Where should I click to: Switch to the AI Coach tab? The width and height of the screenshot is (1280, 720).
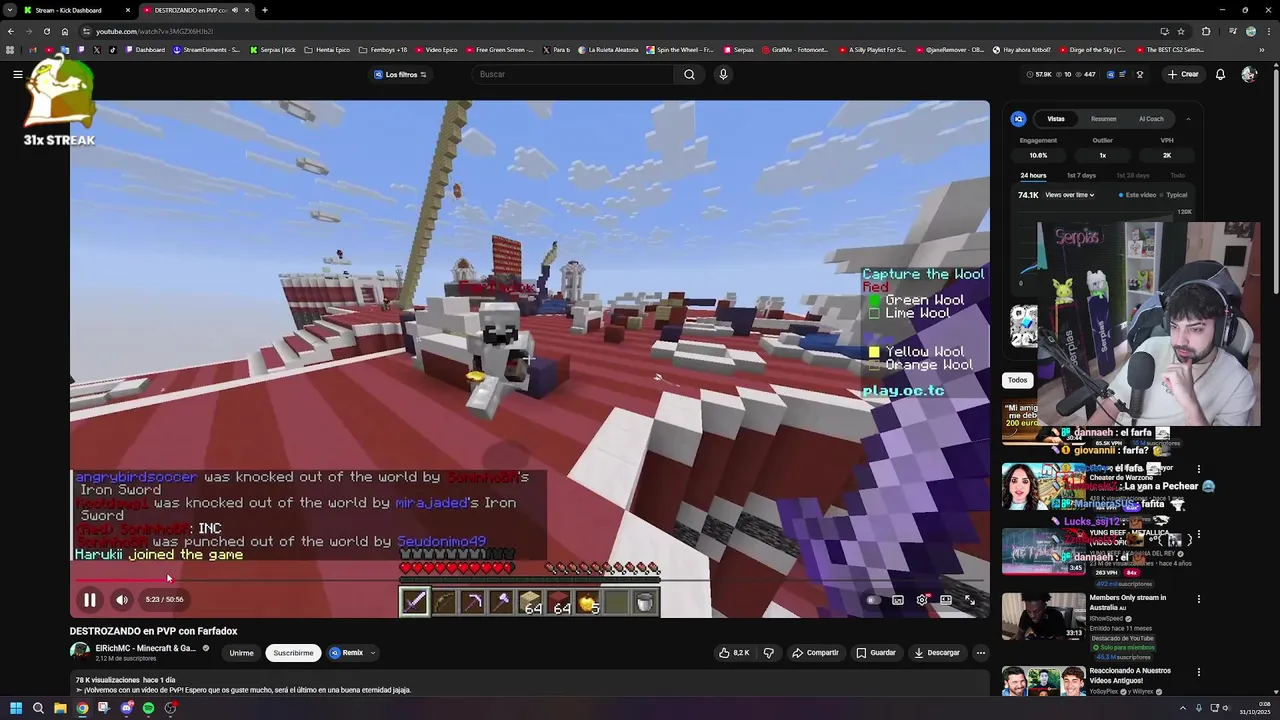[1151, 119]
